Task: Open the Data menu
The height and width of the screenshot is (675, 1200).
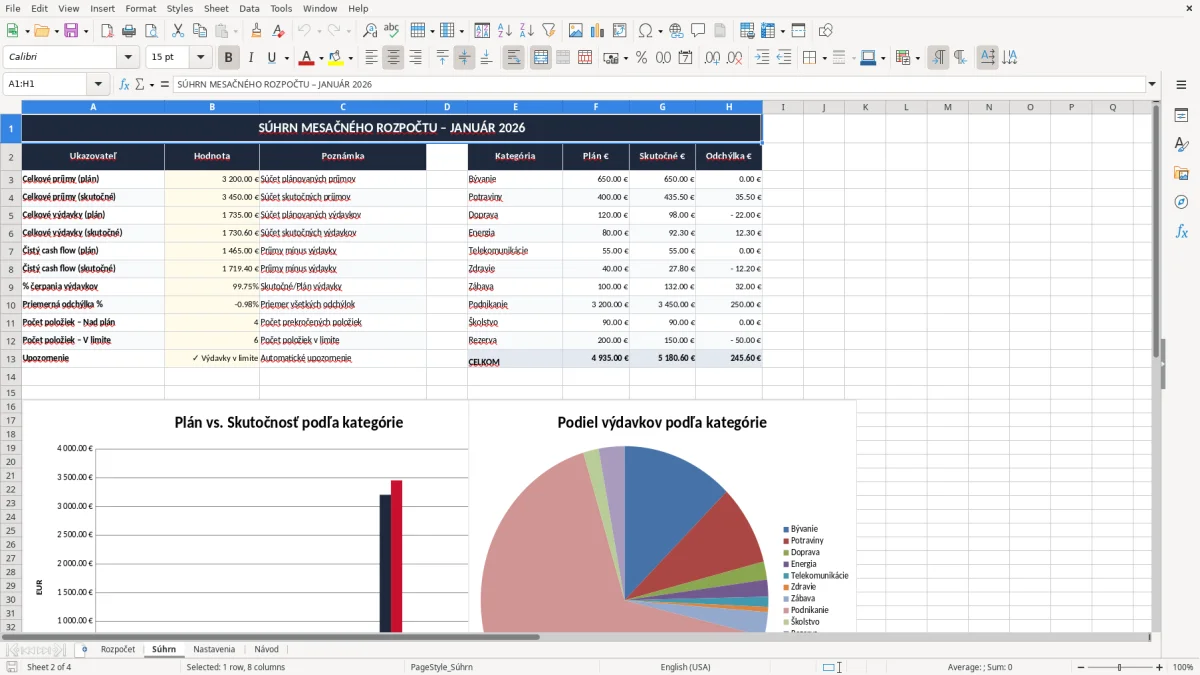Action: tap(249, 8)
